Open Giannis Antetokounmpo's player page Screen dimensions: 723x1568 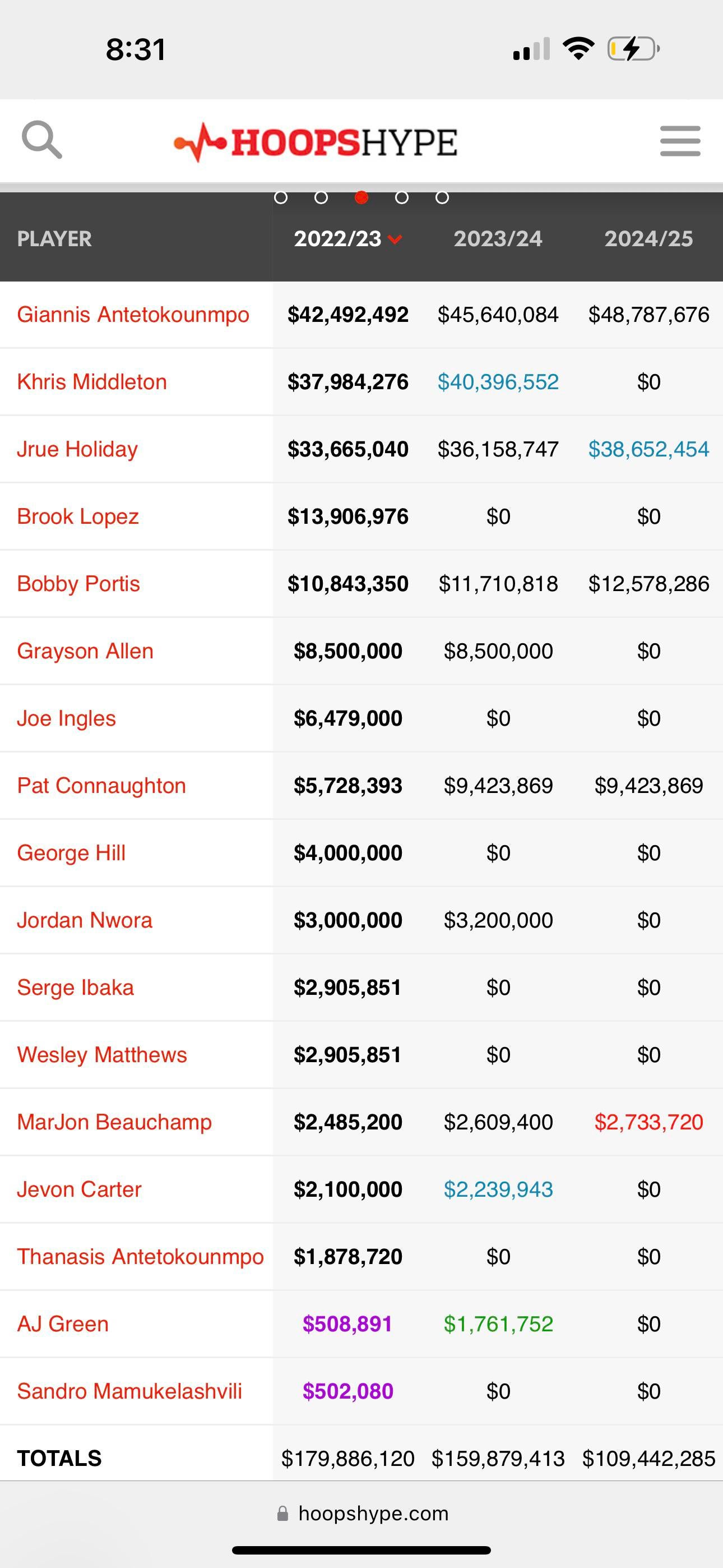coord(133,315)
